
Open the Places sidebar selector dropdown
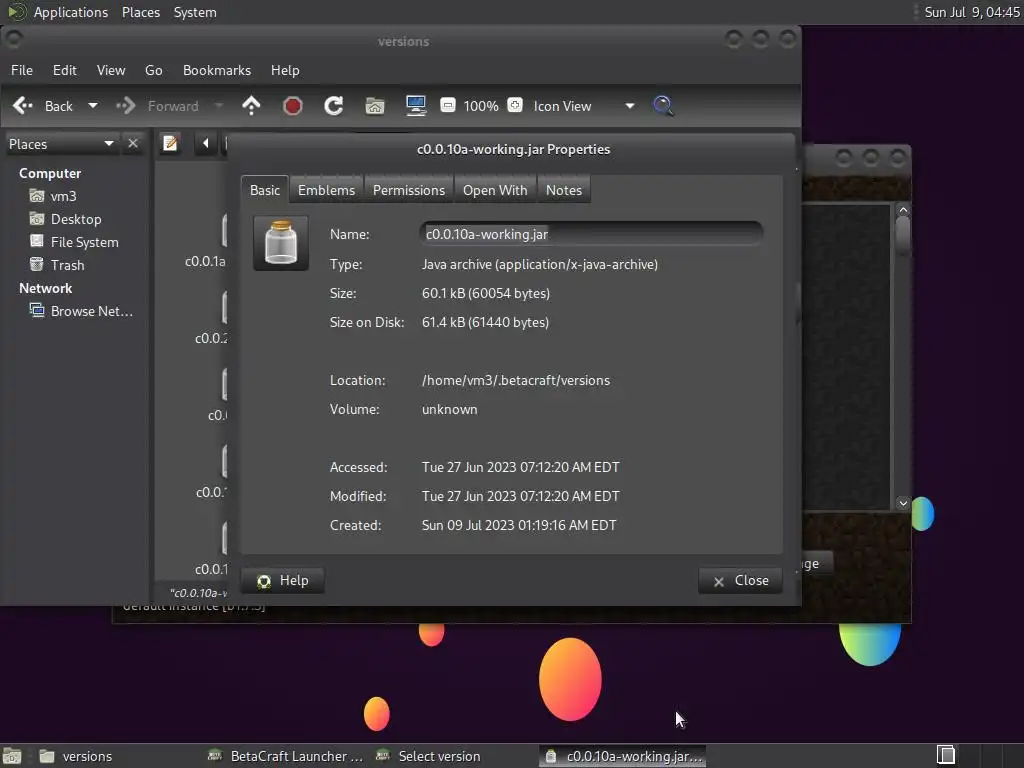(x=61, y=144)
